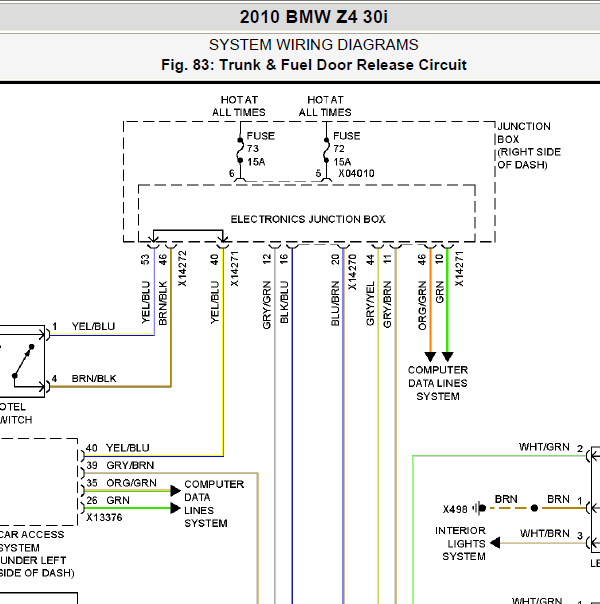600x604 pixels.
Task: Click "COMPUTER DATA LINES SYSTEM" under ORG/GRN arrows
Action: coord(438,383)
